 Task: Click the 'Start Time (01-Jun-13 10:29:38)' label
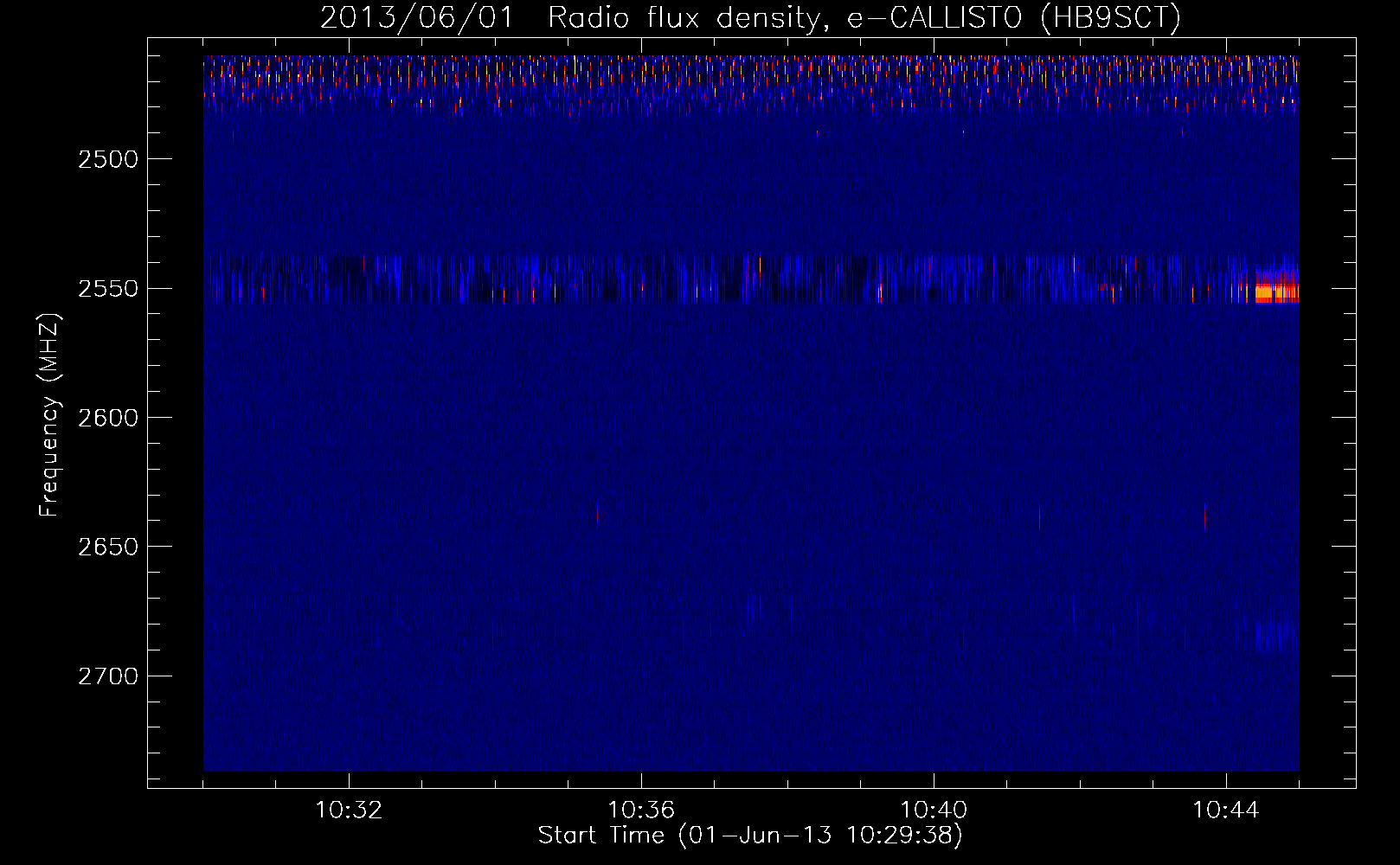pos(750,836)
